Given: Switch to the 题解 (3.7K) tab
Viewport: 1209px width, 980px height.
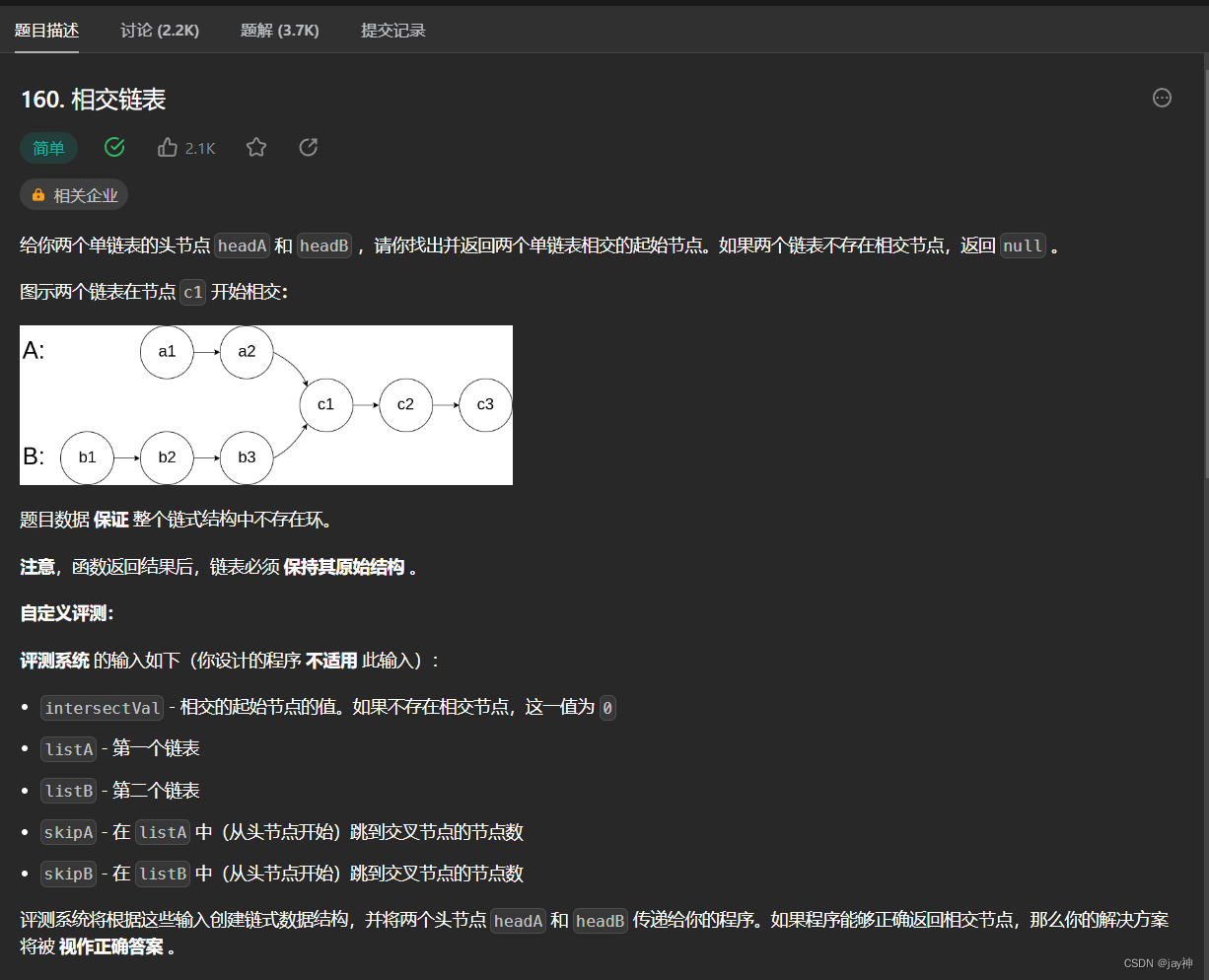Looking at the screenshot, I should (280, 31).
